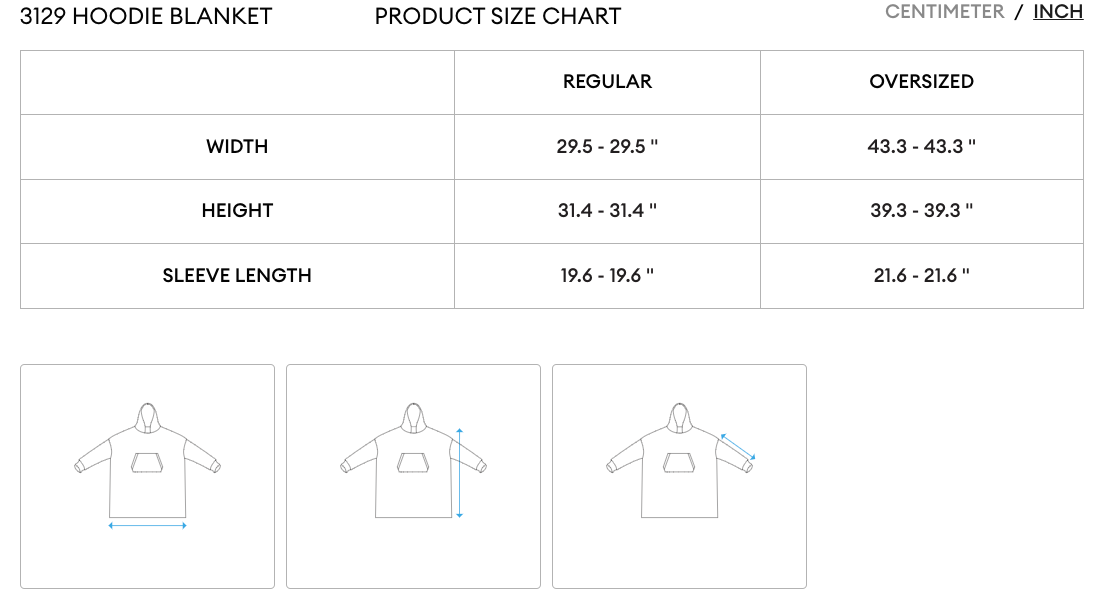Click the 3129 HOODIE BLANKET title

click(146, 16)
